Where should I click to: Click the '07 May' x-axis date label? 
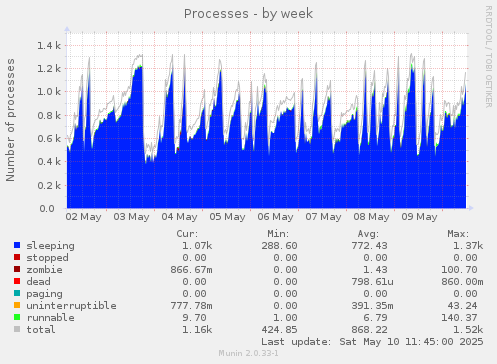pyautogui.click(x=323, y=217)
